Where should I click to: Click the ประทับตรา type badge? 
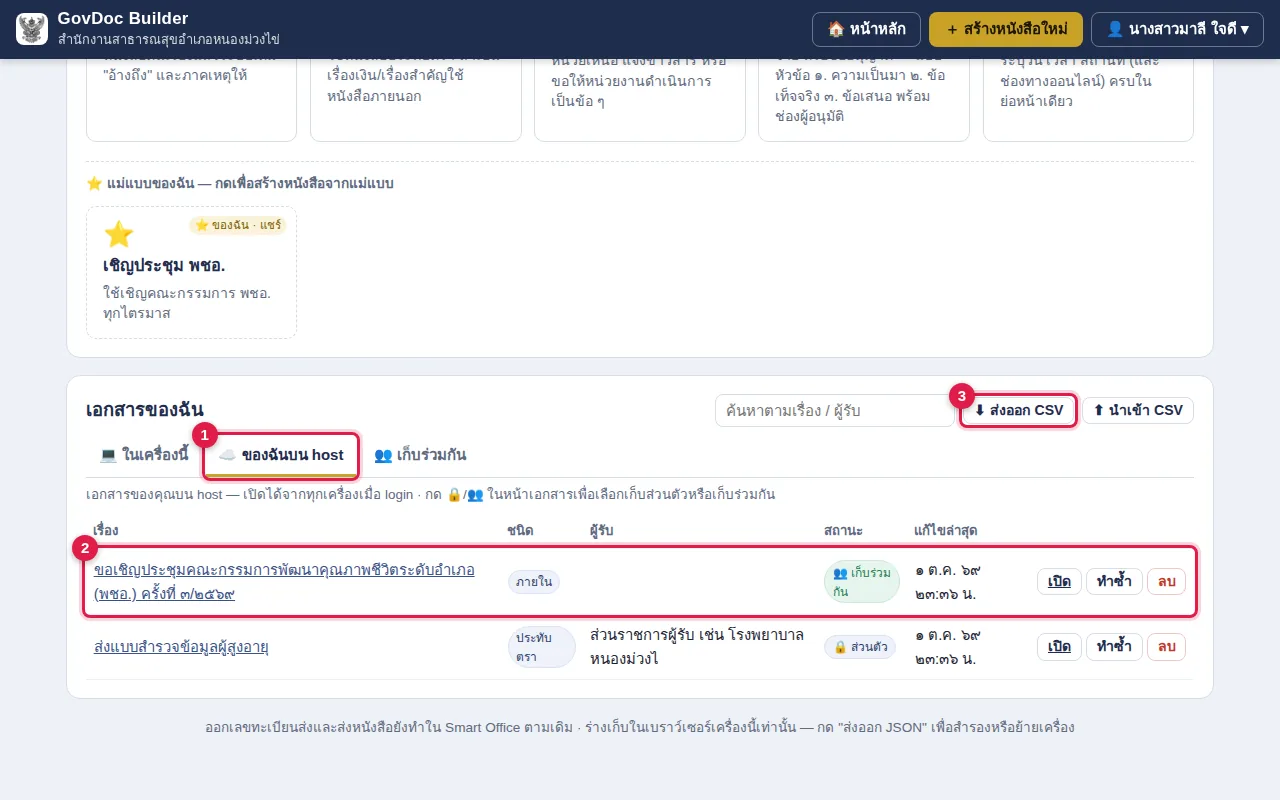coord(541,647)
